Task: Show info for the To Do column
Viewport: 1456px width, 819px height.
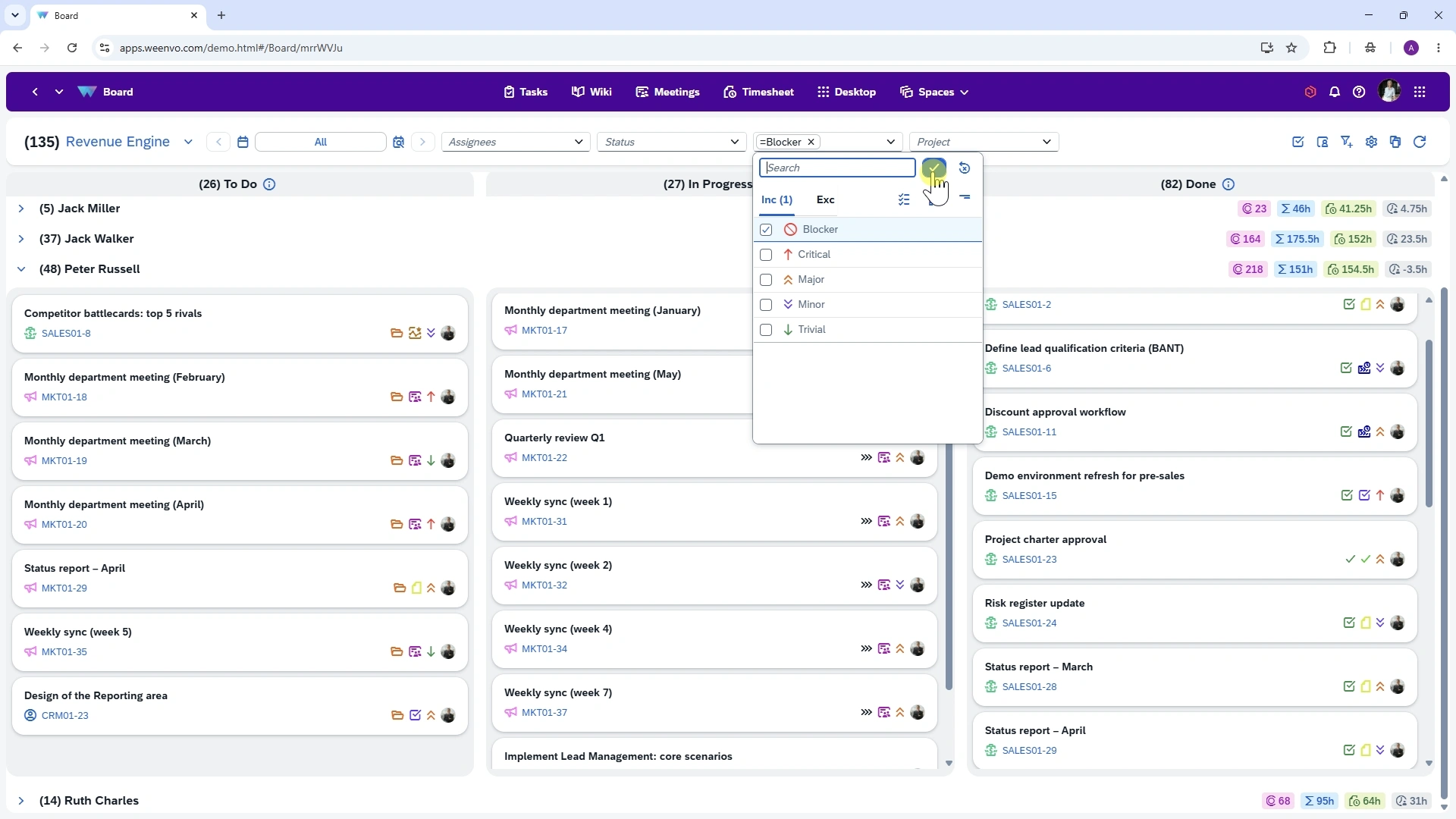Action: (x=269, y=184)
